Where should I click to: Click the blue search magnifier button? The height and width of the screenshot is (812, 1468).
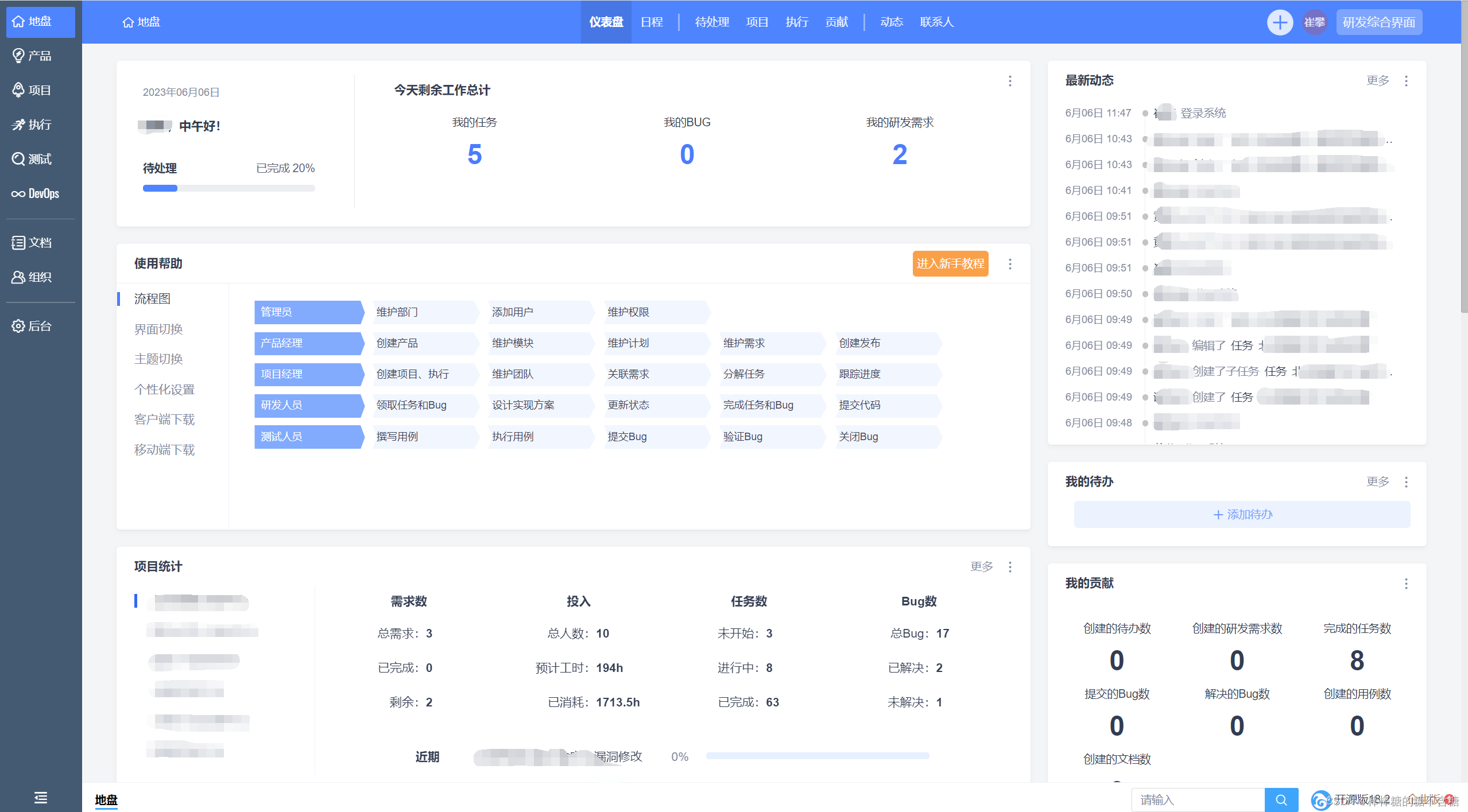click(1281, 799)
